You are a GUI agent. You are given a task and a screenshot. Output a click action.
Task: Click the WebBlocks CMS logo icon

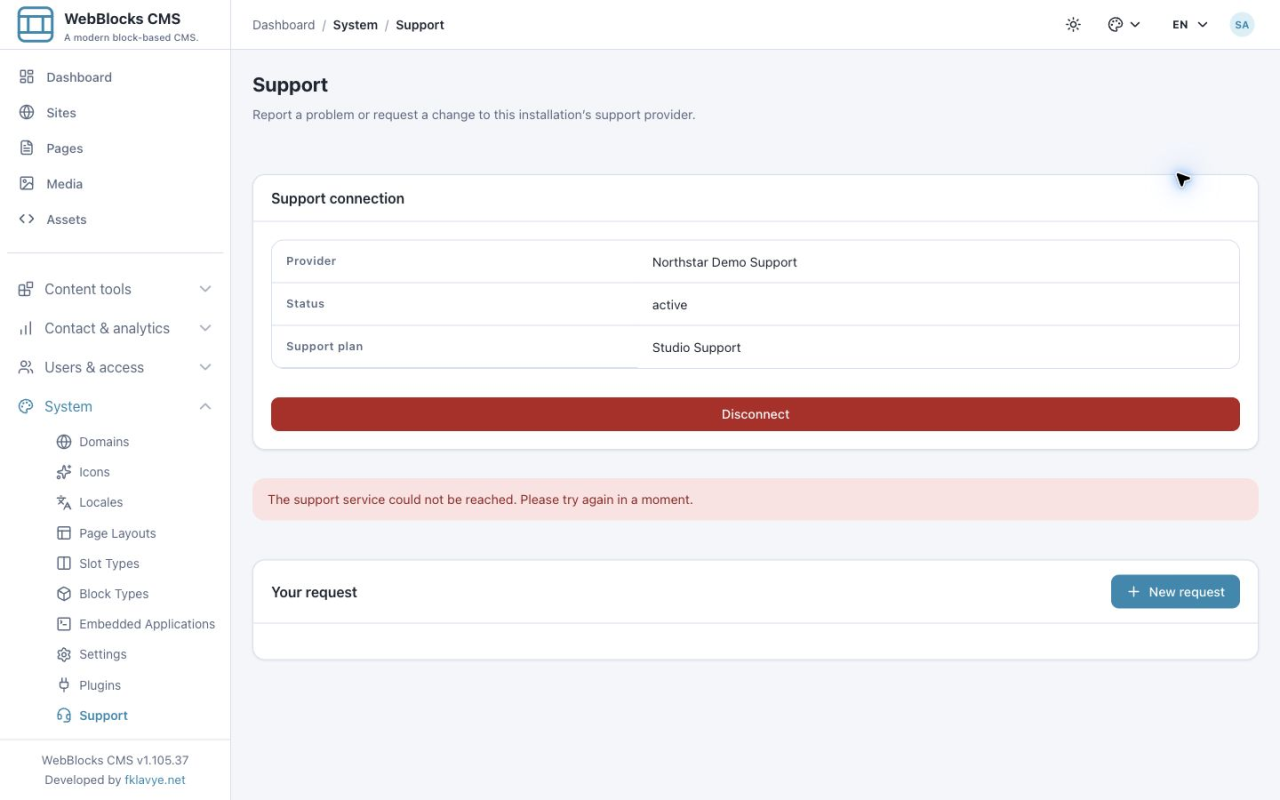[36, 25]
